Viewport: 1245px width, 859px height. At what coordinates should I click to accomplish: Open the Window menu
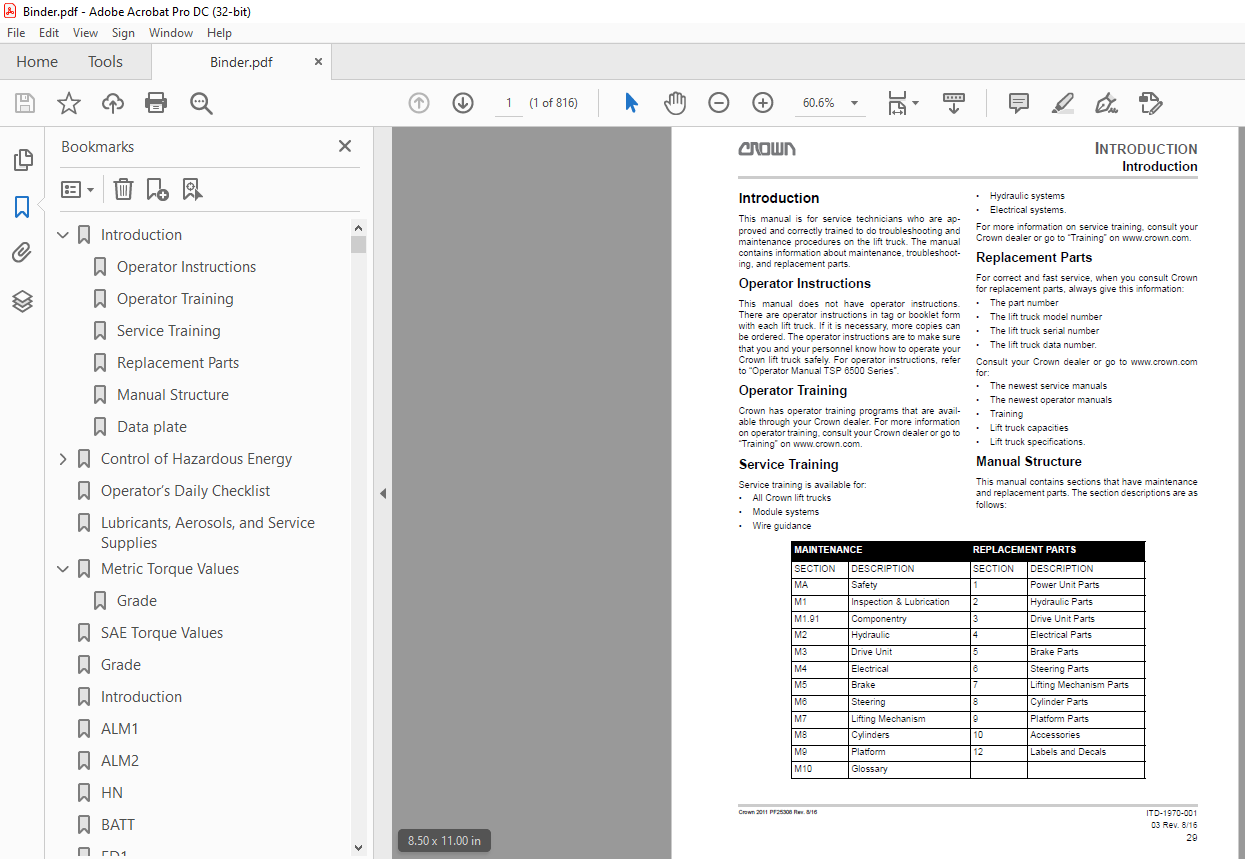pyautogui.click(x=171, y=32)
